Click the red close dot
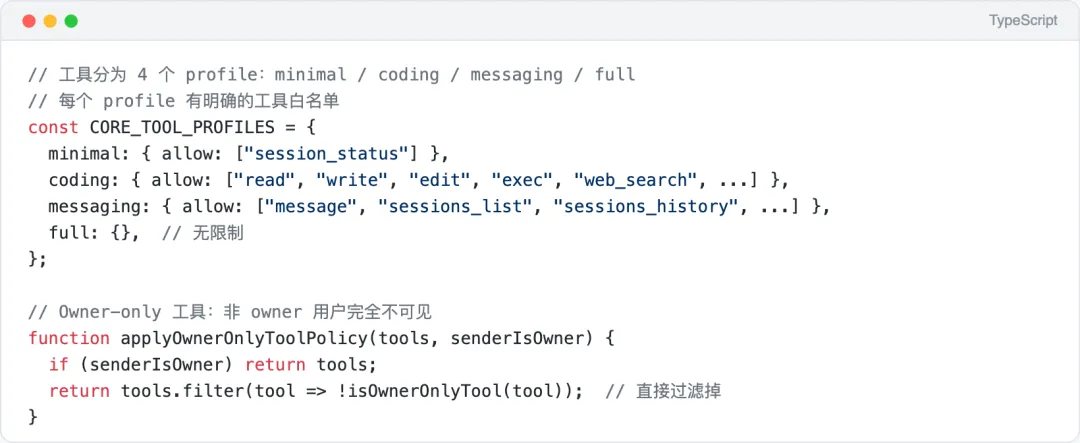Image resolution: width=1080 pixels, height=443 pixels. 29,21
